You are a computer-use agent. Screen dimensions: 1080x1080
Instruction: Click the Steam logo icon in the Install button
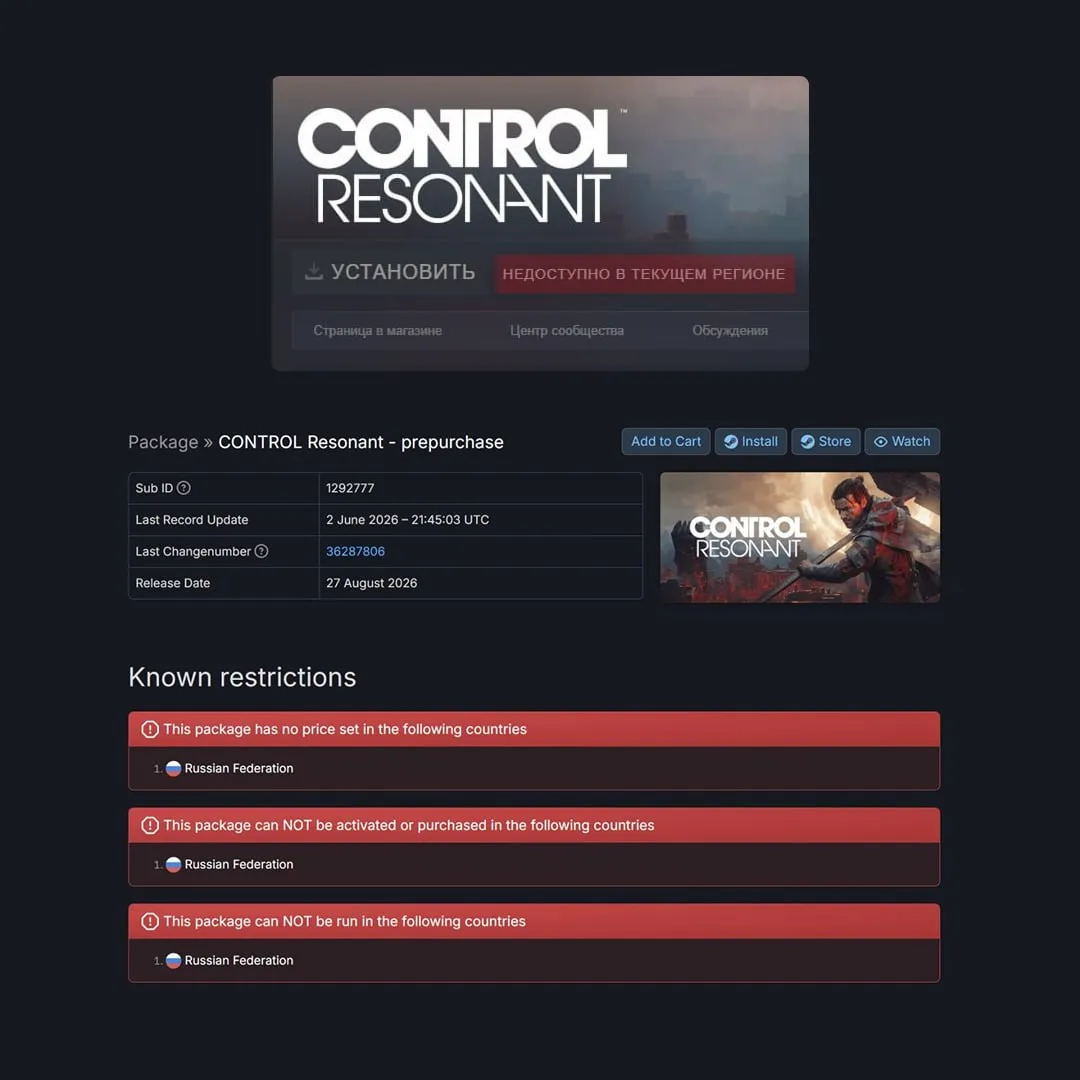(731, 442)
